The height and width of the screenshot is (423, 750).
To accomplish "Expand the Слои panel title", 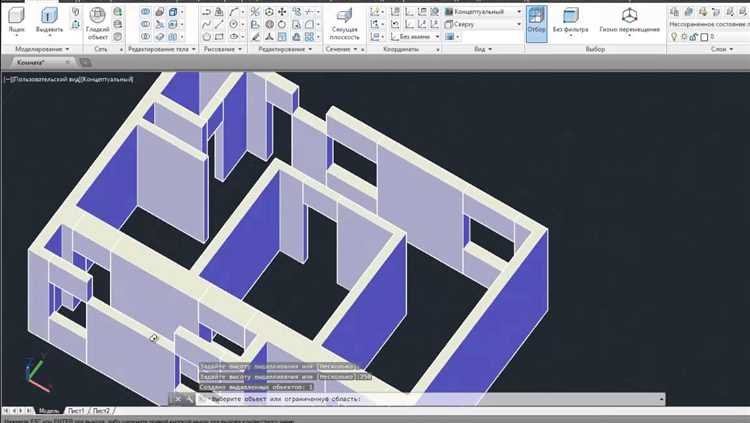I will tap(718, 48).
